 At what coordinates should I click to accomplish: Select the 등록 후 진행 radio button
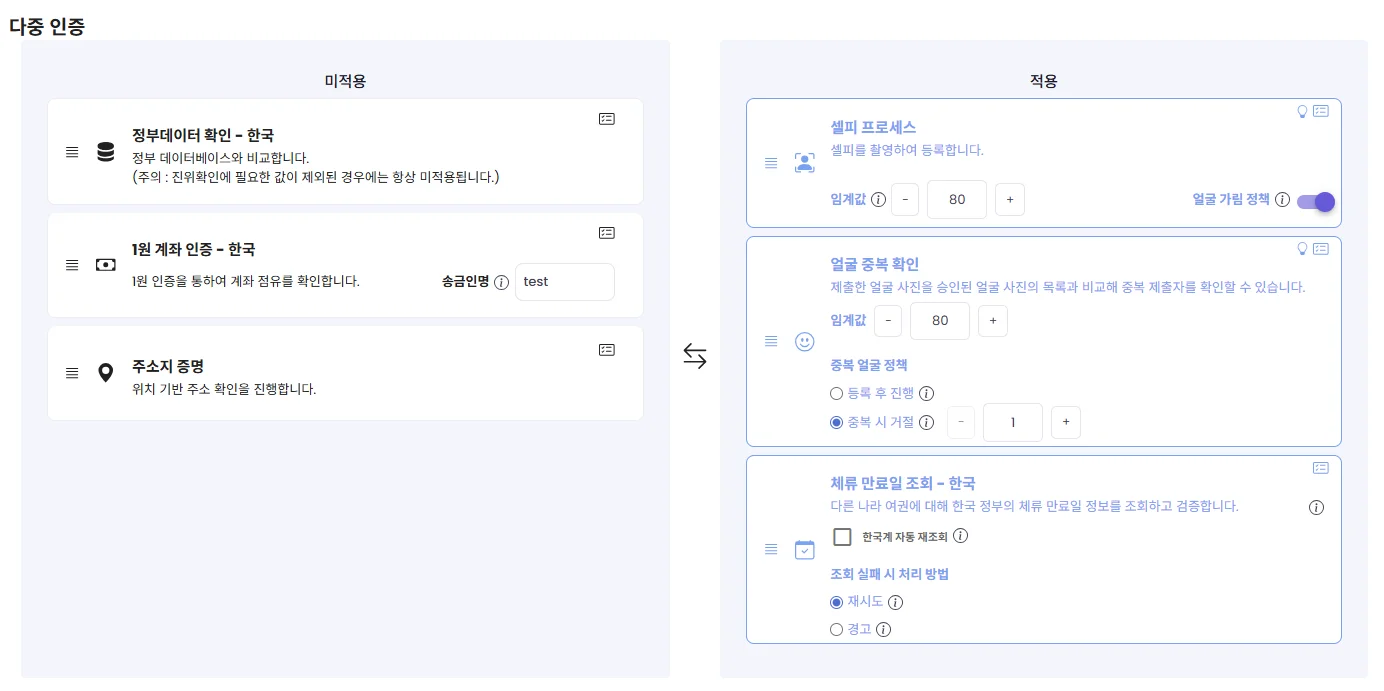point(835,393)
